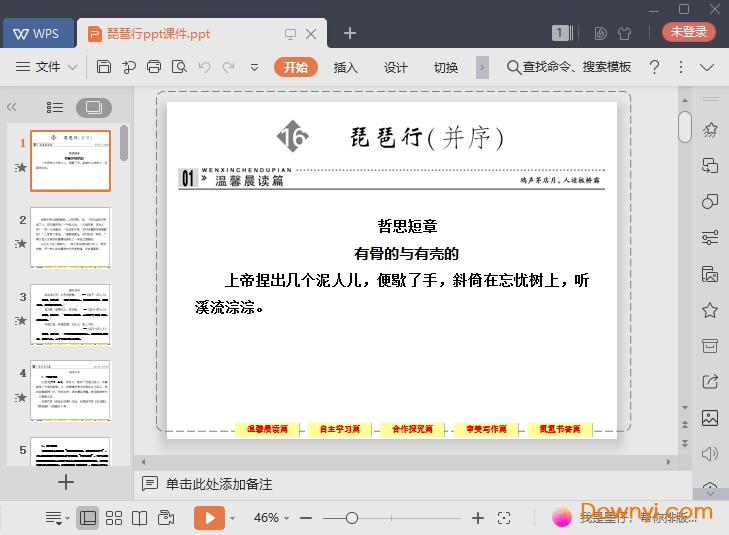This screenshot has width=729, height=535.
Task: Open the Help question mark
Action: pos(654,67)
